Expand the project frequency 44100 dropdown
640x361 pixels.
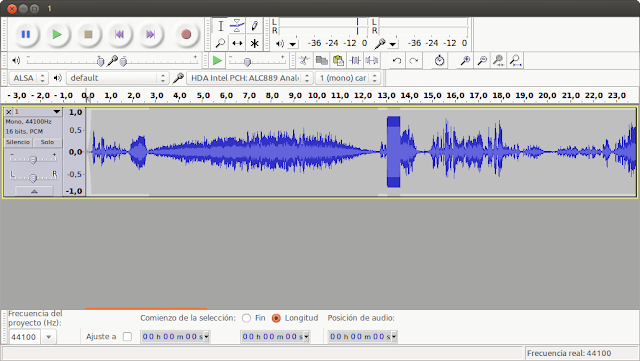[49, 337]
